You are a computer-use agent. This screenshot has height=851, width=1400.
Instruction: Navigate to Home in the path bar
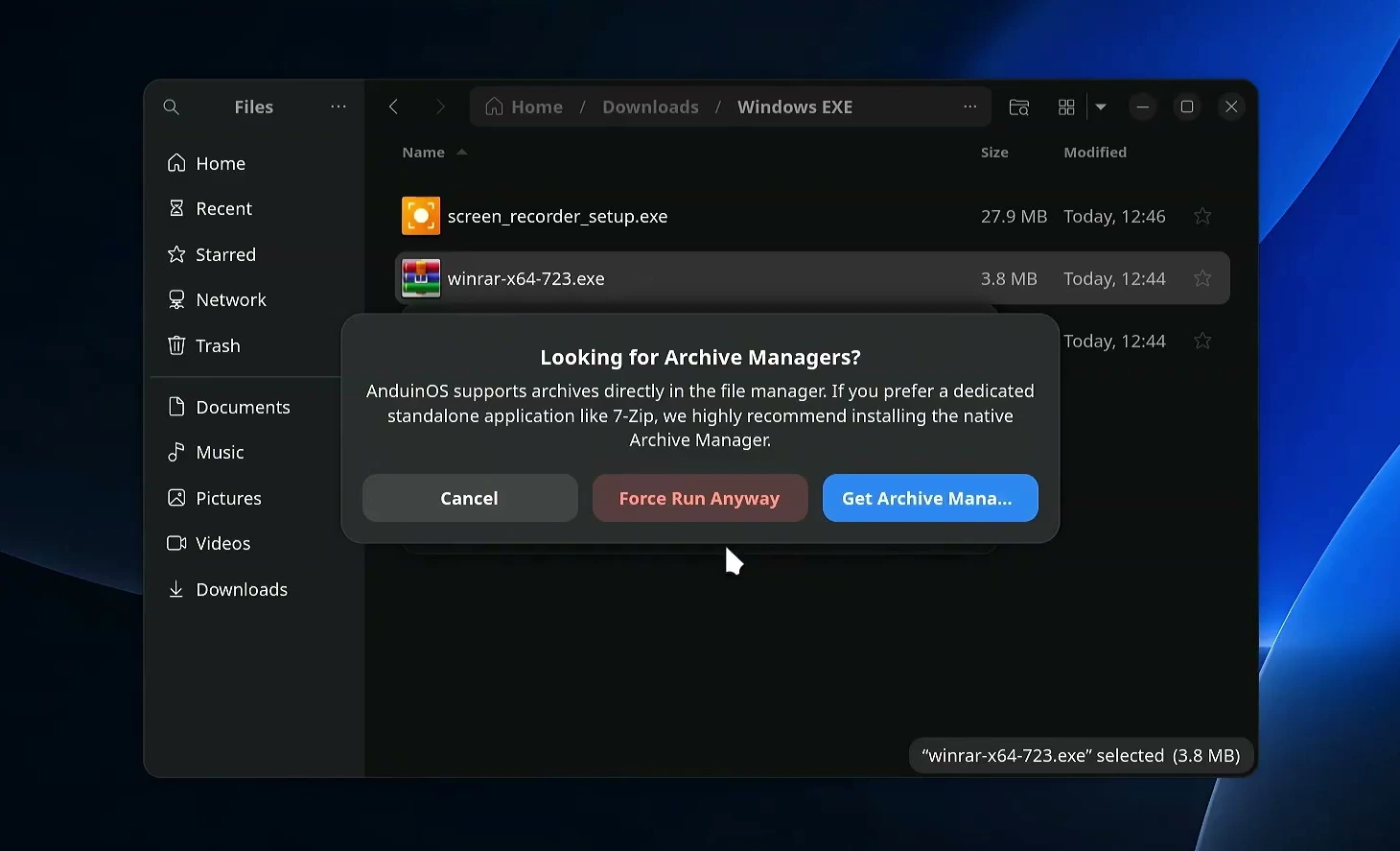coord(524,106)
